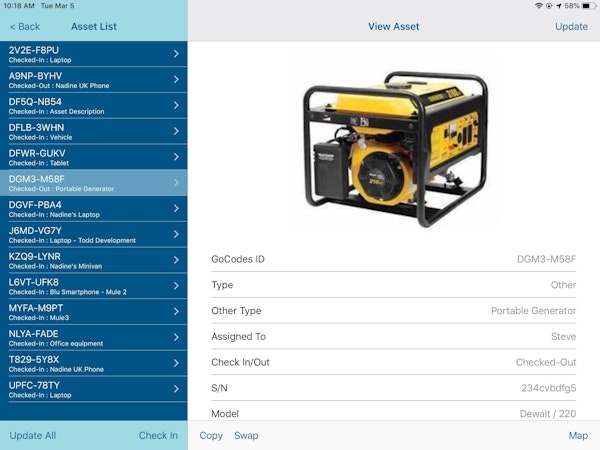The width and height of the screenshot is (600, 450).
Task: Tap Swap in the bottom toolbar
Action: click(x=246, y=435)
